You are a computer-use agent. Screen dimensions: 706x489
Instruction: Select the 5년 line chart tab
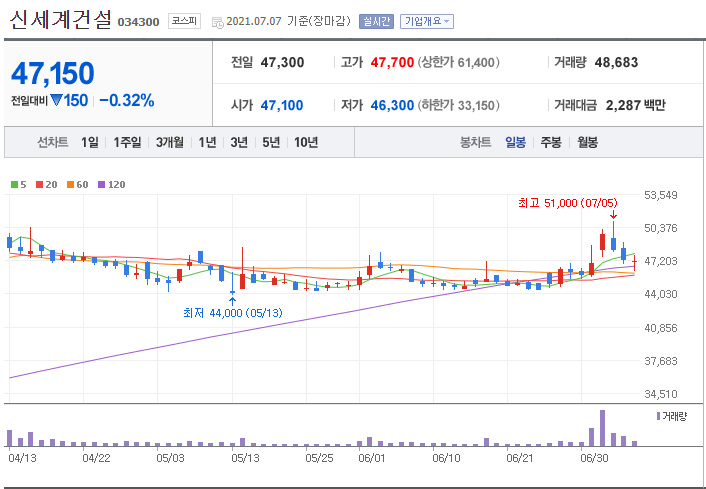pos(271,143)
